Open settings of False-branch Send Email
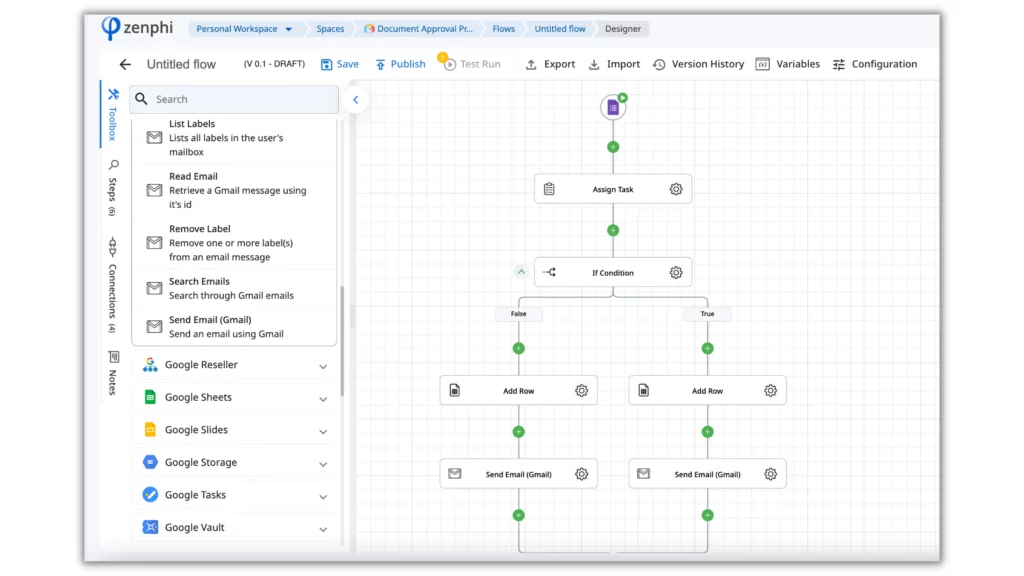The height and width of the screenshot is (576, 1024). pos(581,474)
